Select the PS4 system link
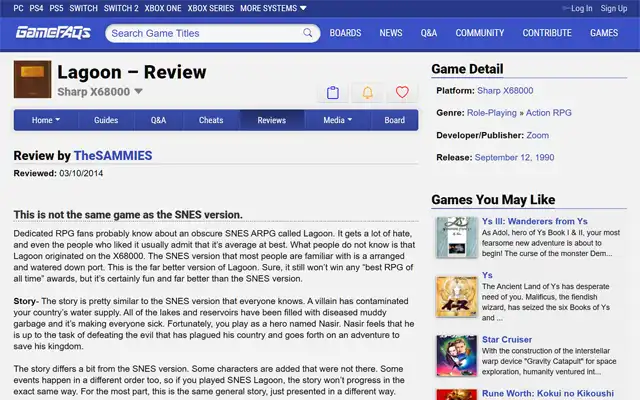Screen dimensions: 640x400 pos(36,8)
